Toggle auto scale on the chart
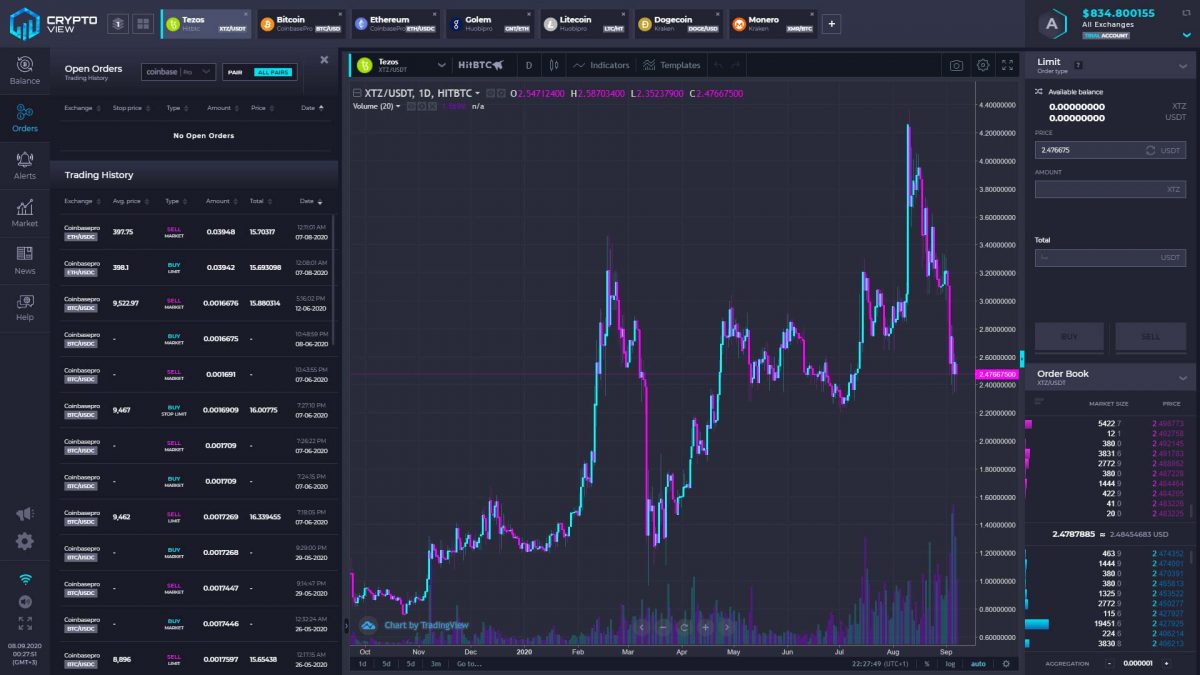Image resolution: width=1200 pixels, height=675 pixels. 980,663
